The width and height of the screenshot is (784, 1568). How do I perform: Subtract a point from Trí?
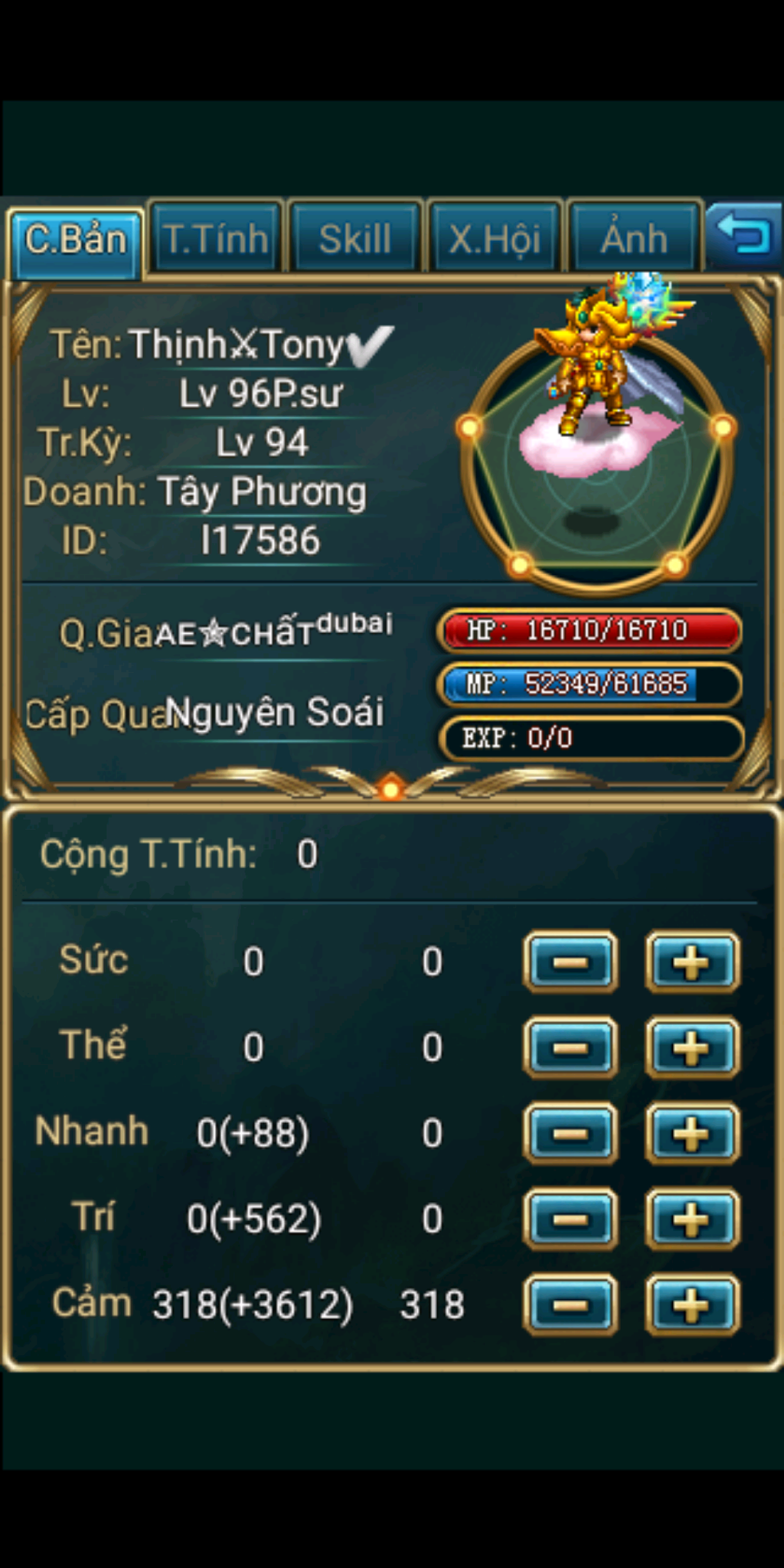[570, 1219]
